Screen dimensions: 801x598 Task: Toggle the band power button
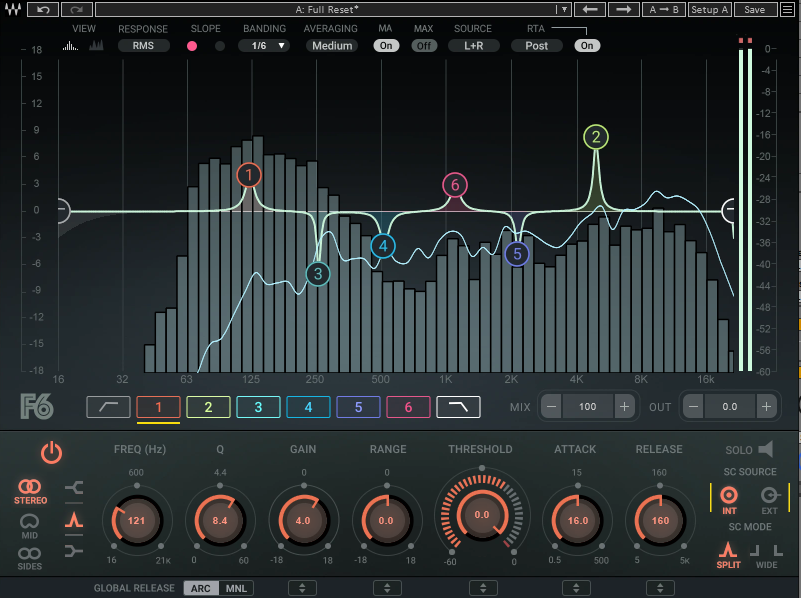[x=51, y=452]
